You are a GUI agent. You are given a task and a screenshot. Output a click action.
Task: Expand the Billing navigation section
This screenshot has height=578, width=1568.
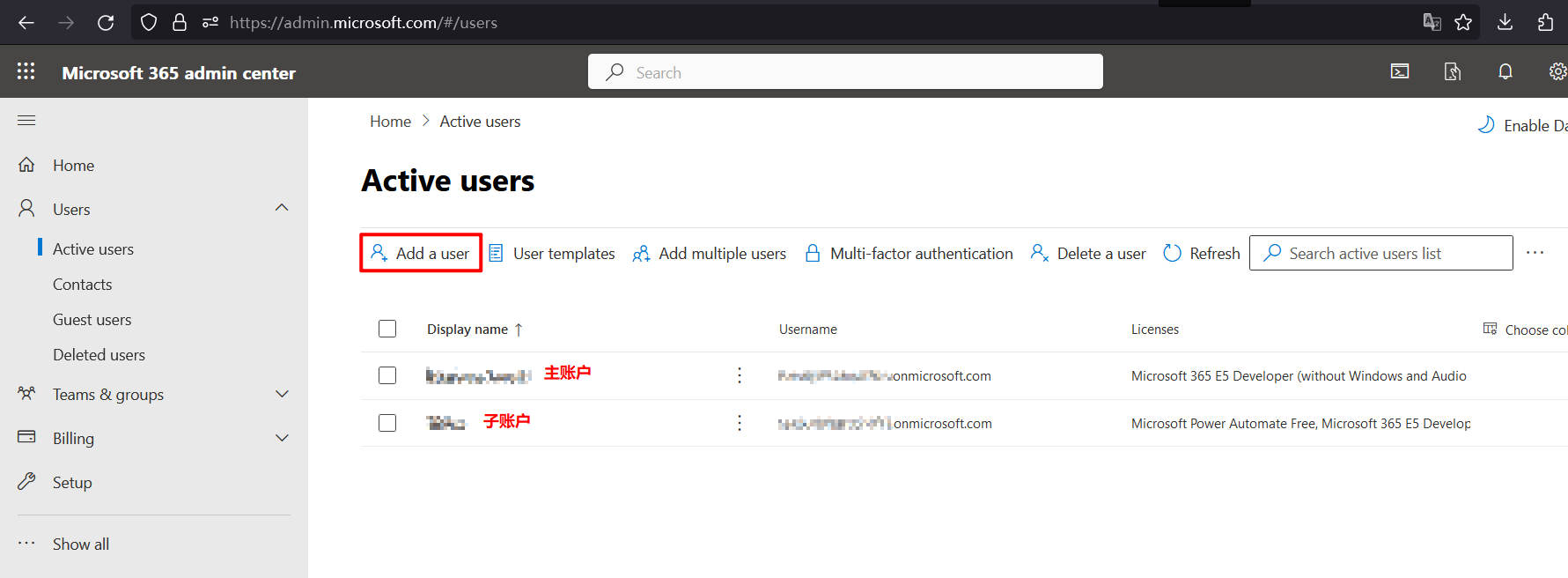coord(282,438)
